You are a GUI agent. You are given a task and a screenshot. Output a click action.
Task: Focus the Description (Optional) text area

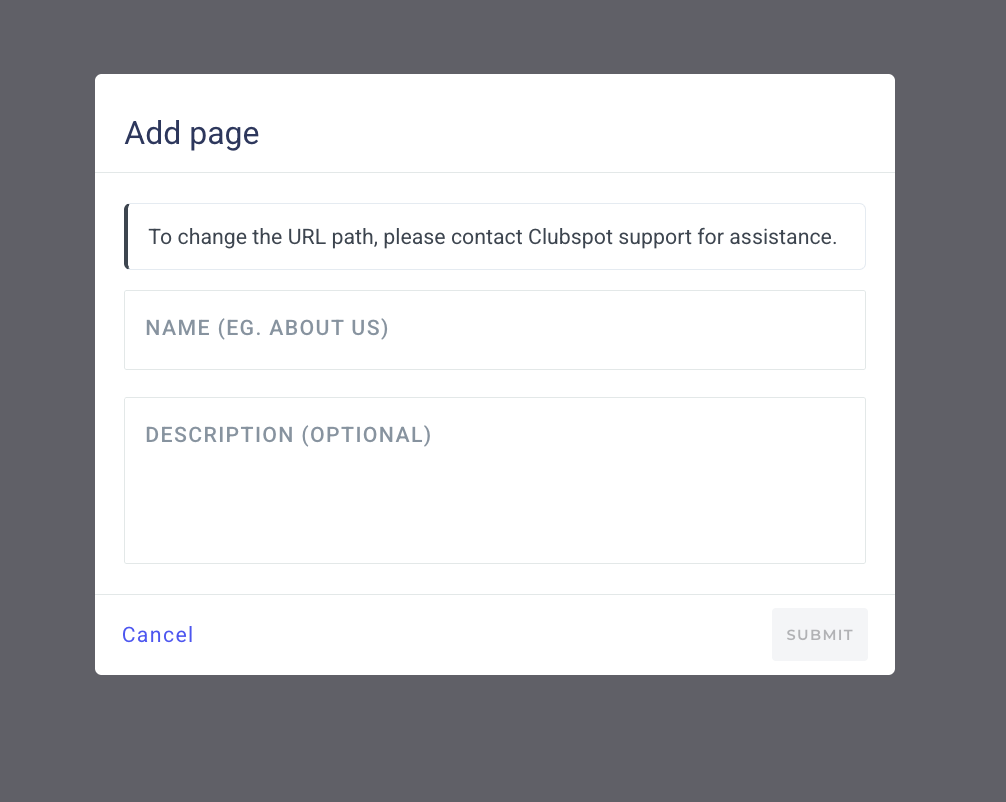(494, 480)
